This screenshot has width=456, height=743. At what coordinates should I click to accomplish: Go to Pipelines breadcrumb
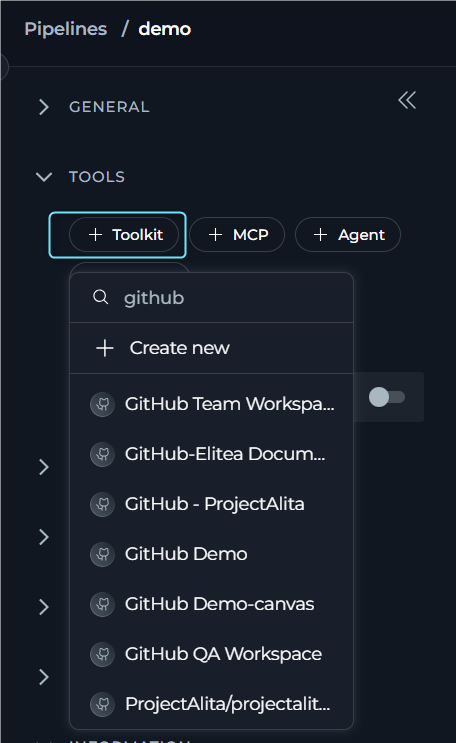coord(65,29)
